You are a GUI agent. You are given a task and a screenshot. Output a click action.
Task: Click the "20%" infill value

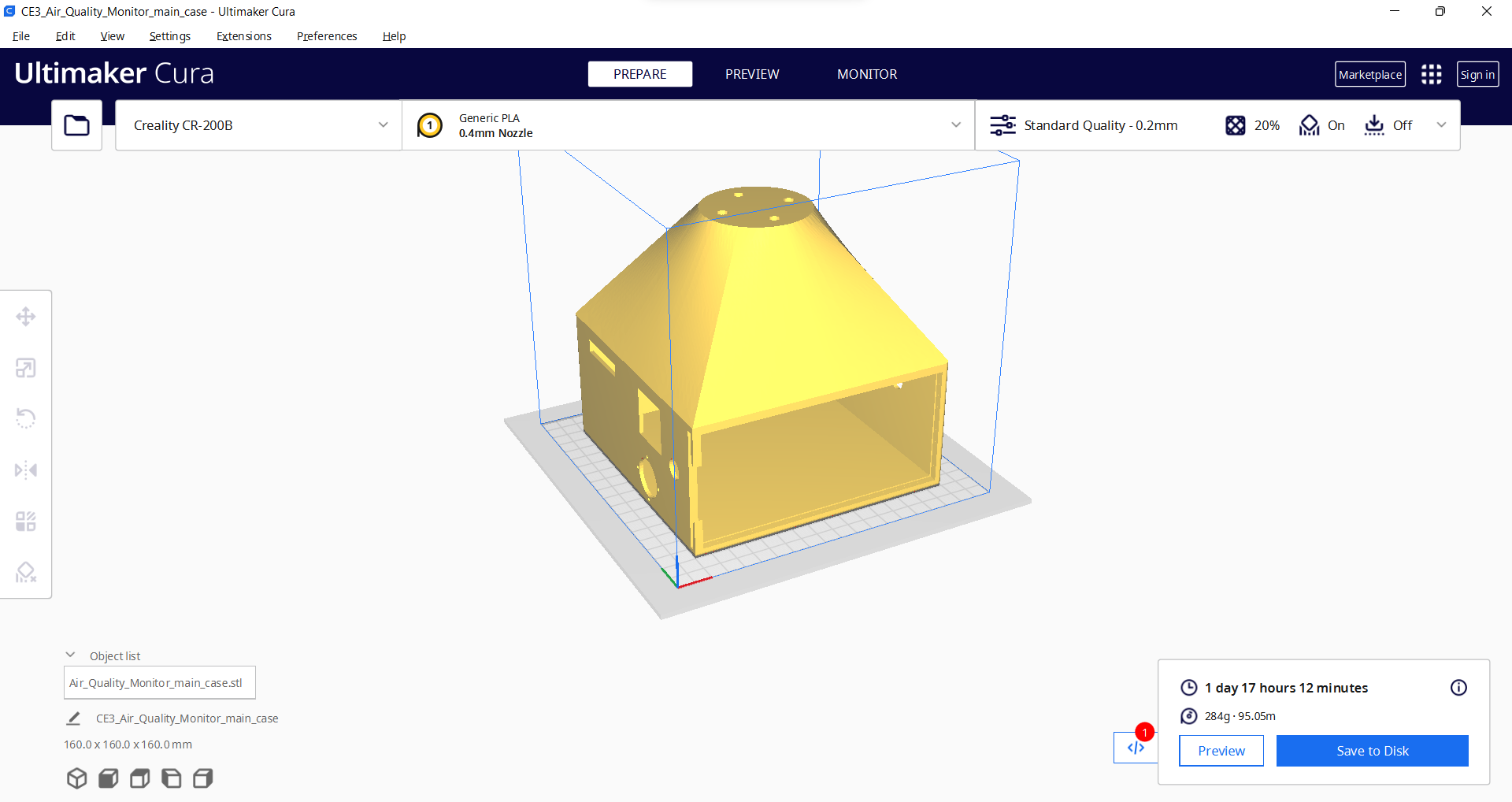[x=1267, y=125]
